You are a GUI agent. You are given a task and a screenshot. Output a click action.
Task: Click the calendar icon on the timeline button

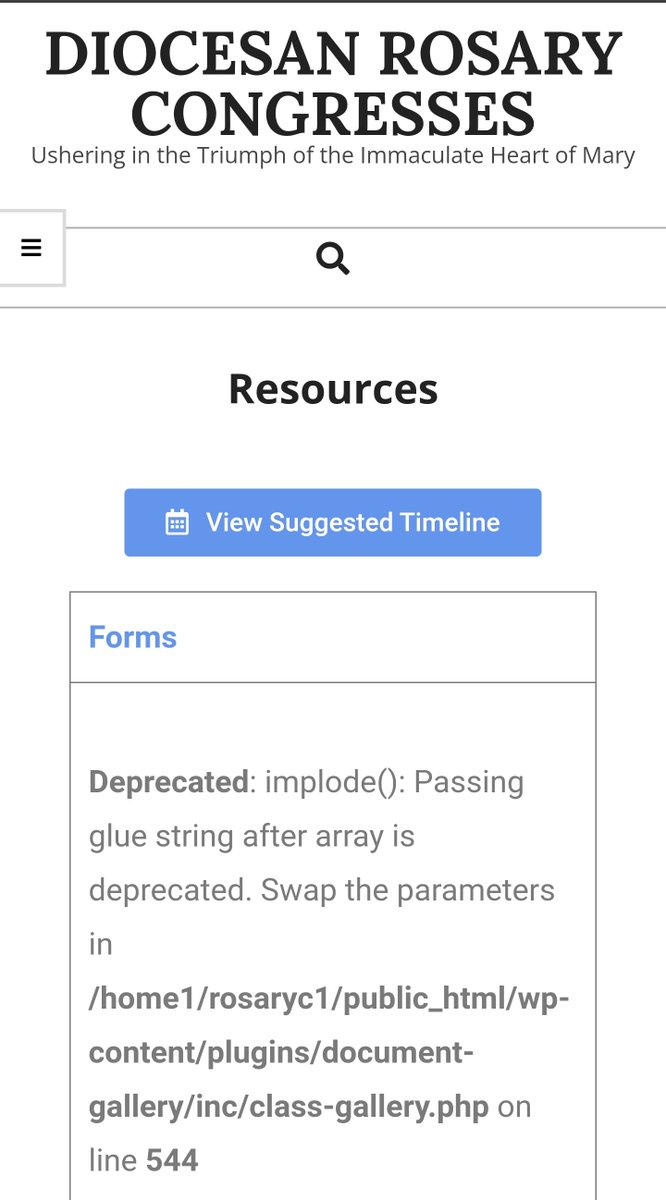click(x=177, y=522)
